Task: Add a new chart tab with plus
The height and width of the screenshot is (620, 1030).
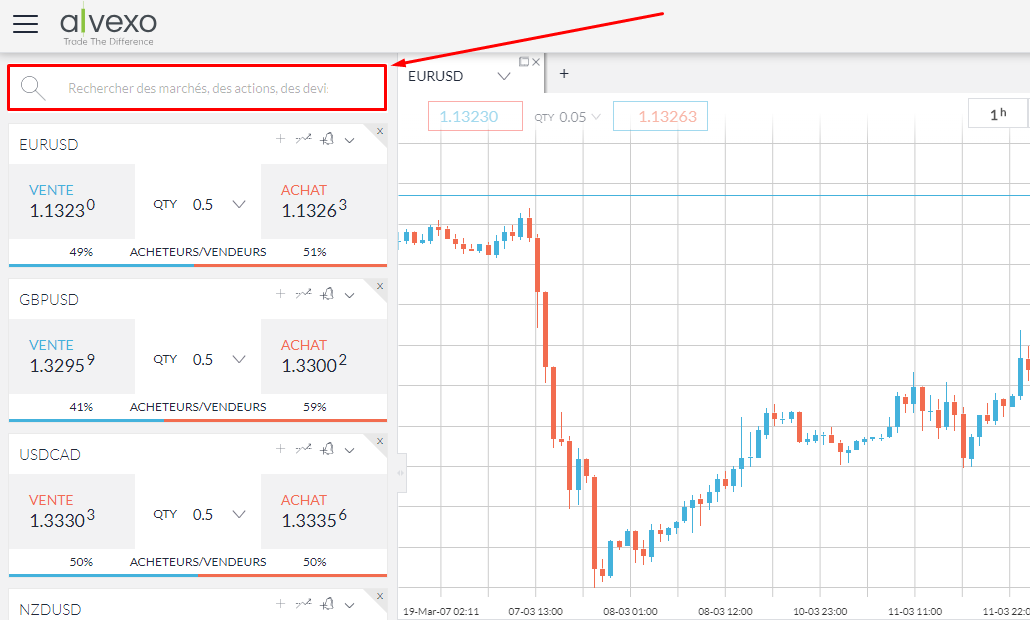Action: [x=564, y=74]
